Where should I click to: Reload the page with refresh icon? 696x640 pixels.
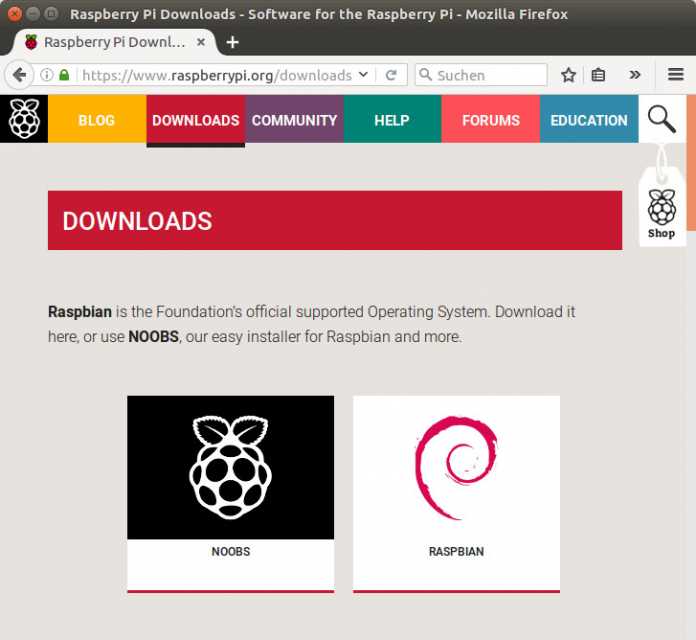point(391,75)
